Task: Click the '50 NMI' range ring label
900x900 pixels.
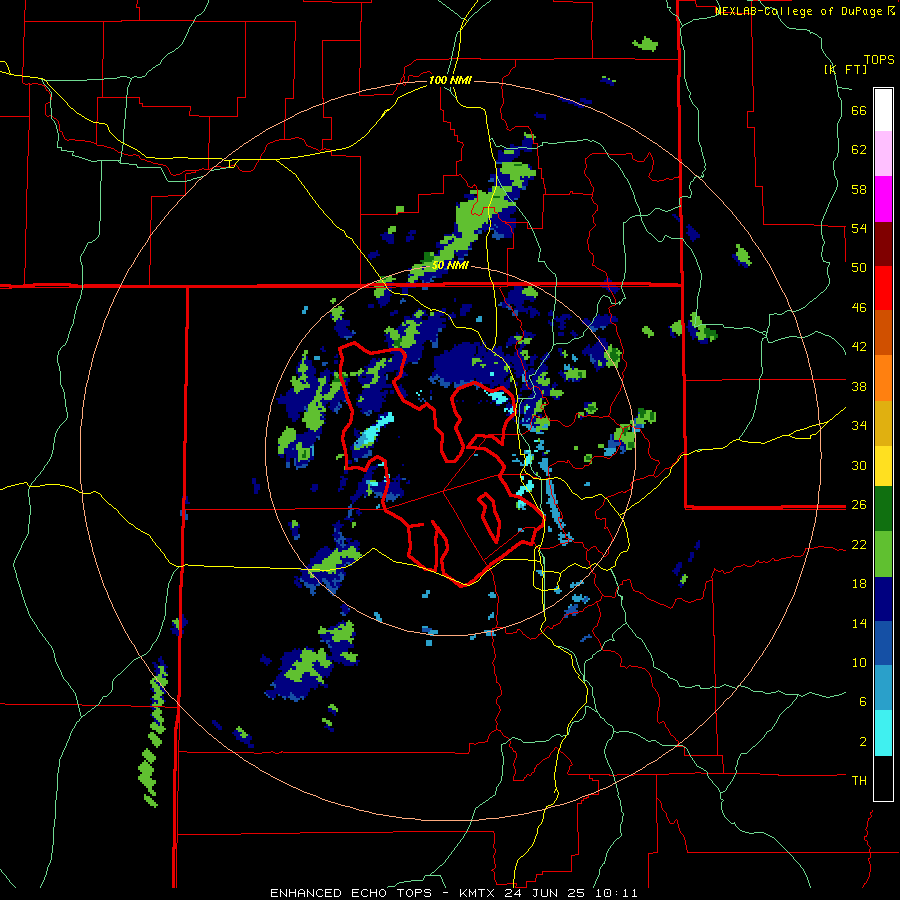Action: pos(450,266)
